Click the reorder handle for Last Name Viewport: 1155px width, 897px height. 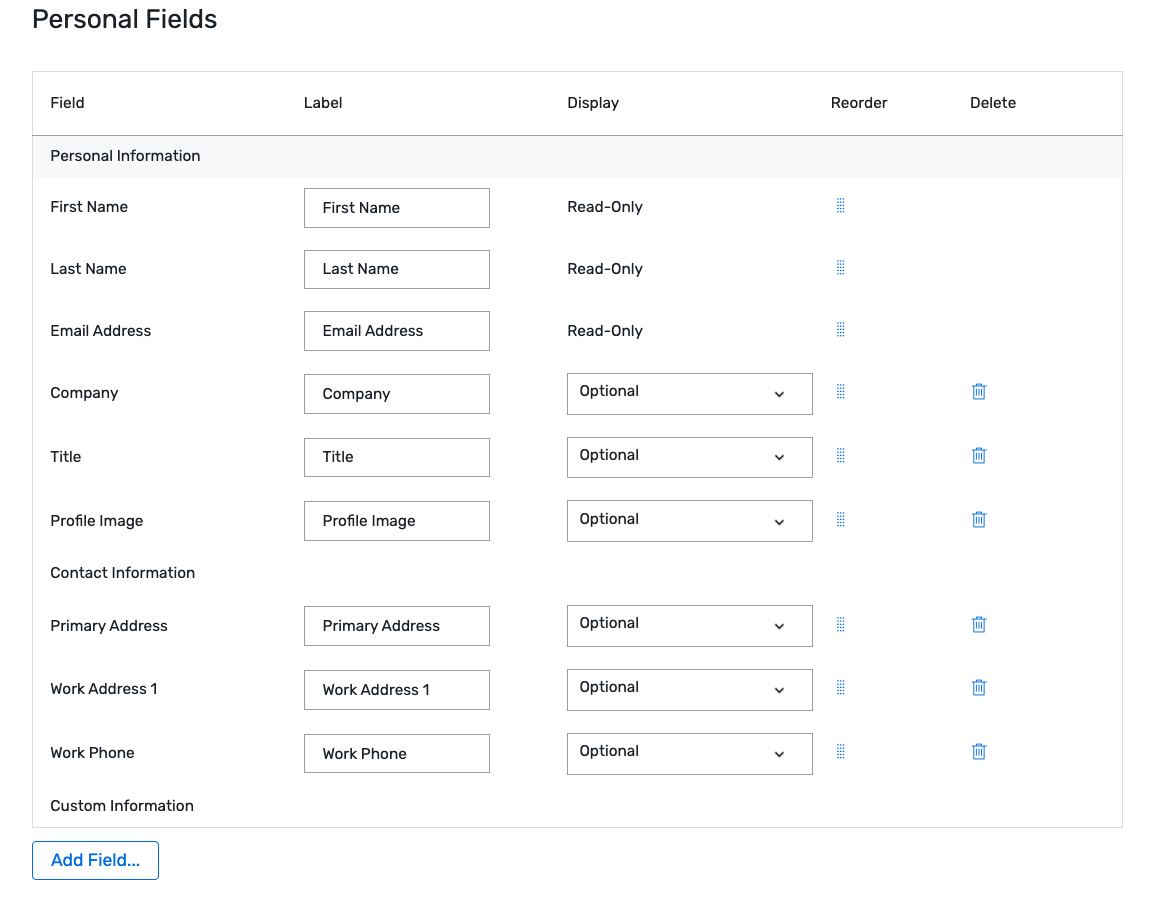[840, 267]
